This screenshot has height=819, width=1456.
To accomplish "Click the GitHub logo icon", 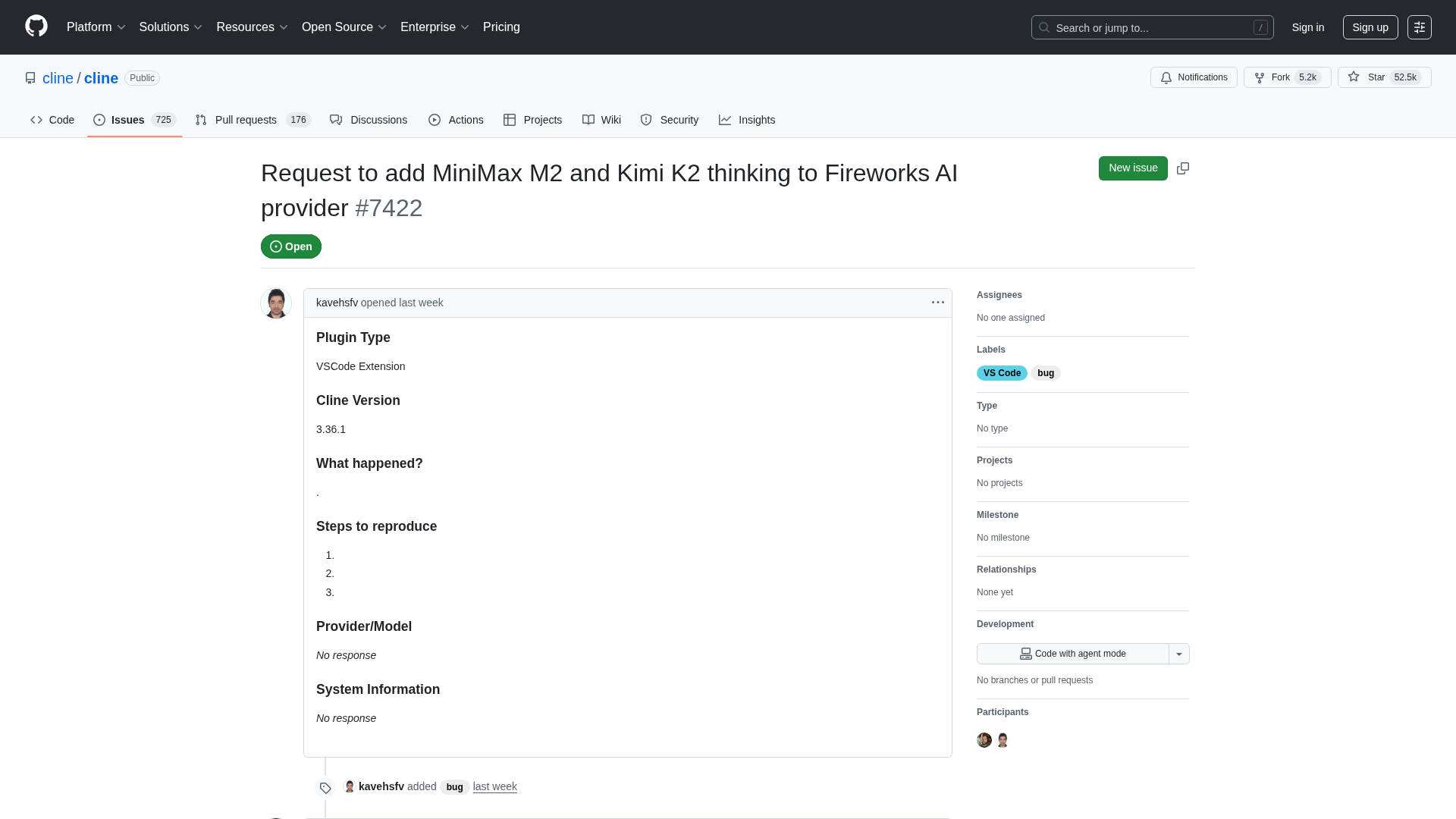I will 36,27.
